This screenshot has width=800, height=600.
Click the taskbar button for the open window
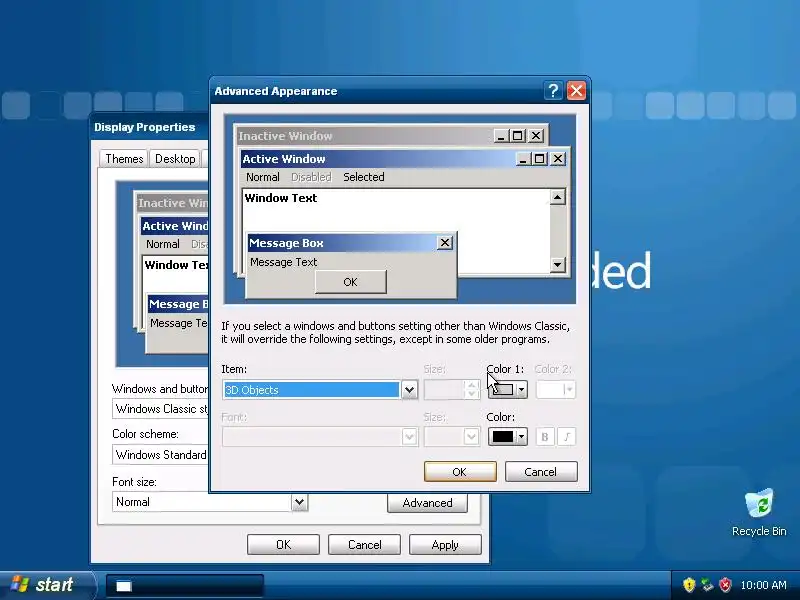[185, 586]
